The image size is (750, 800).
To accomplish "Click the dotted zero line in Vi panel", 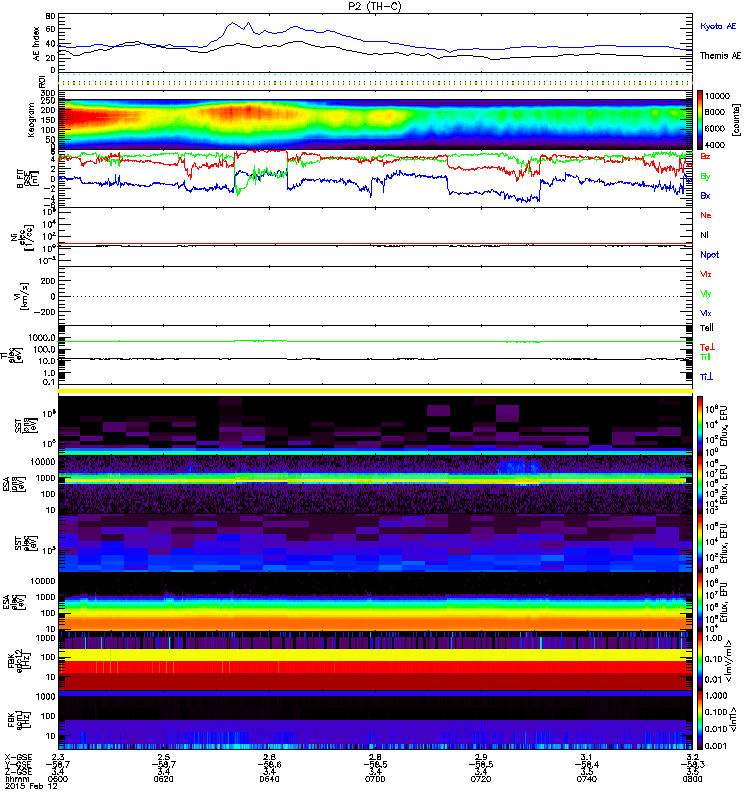I will coord(375,296).
